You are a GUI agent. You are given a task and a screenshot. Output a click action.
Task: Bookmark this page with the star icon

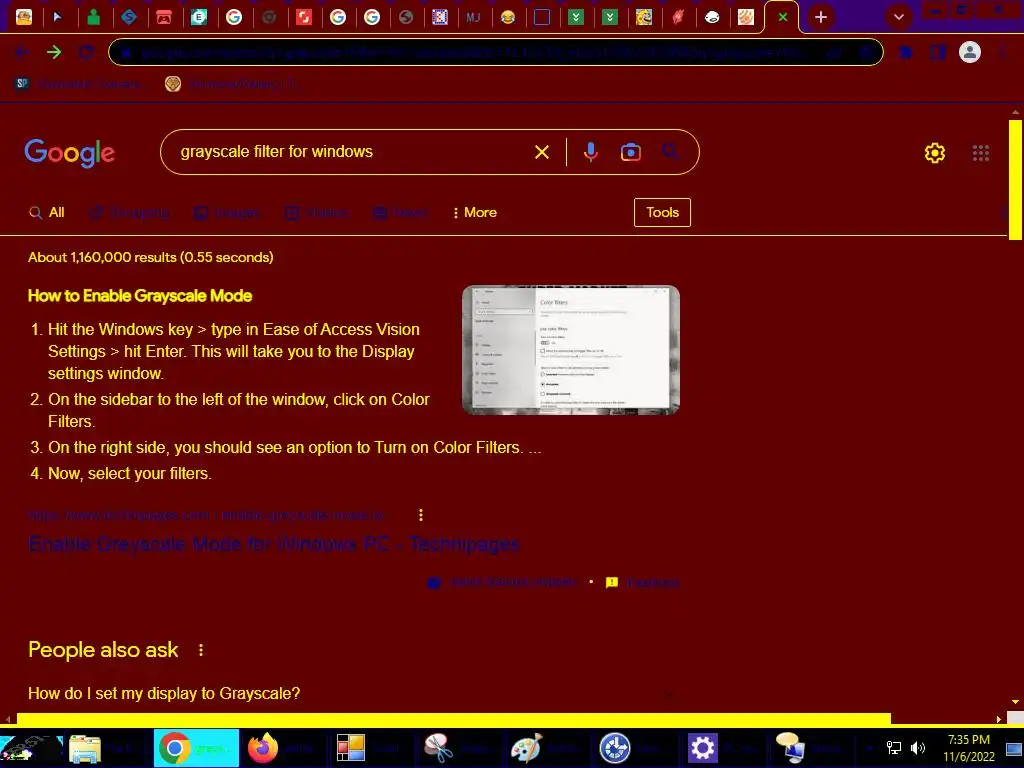pos(867,52)
